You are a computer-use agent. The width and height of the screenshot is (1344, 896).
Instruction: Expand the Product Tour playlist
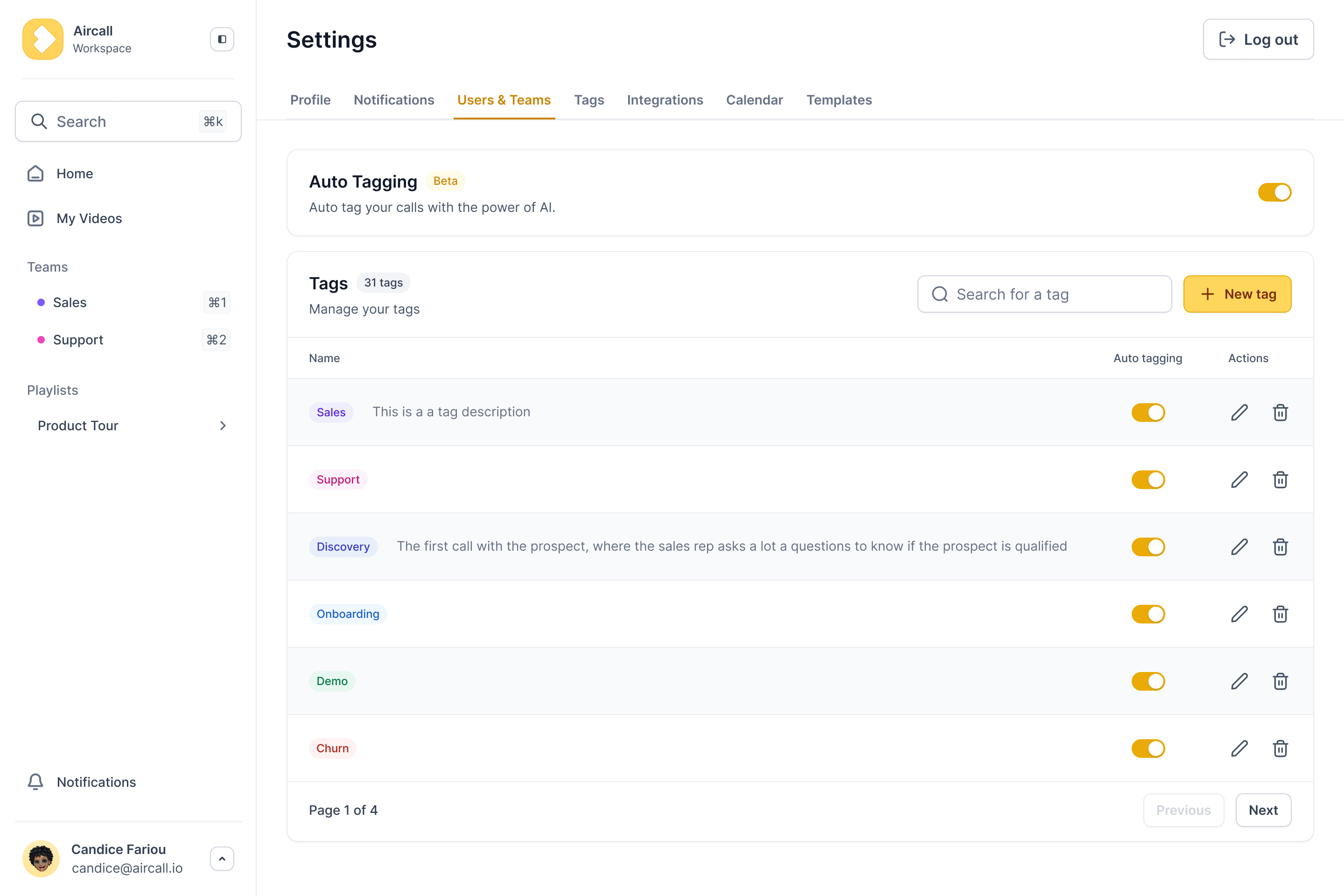tap(223, 425)
